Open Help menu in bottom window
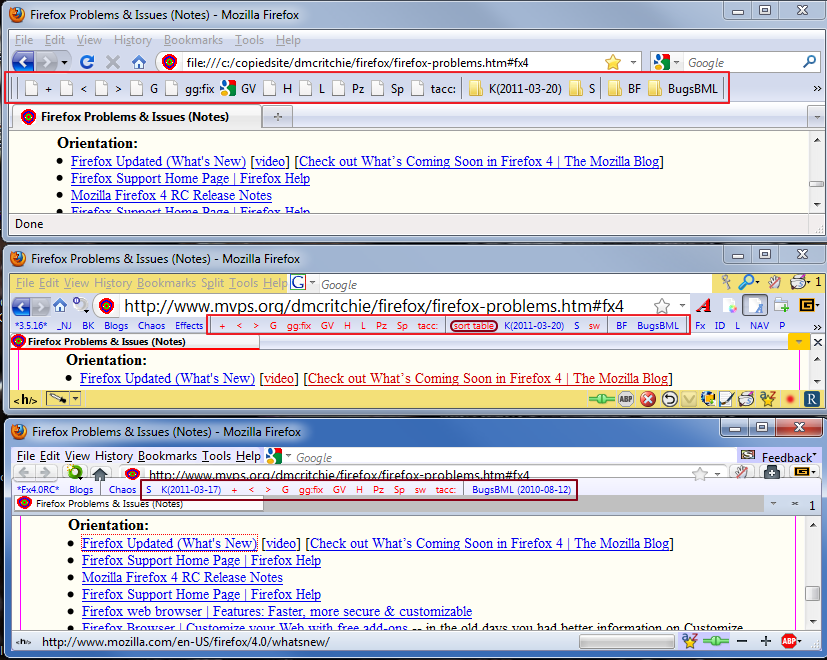This screenshot has width=827, height=660. coord(248,456)
